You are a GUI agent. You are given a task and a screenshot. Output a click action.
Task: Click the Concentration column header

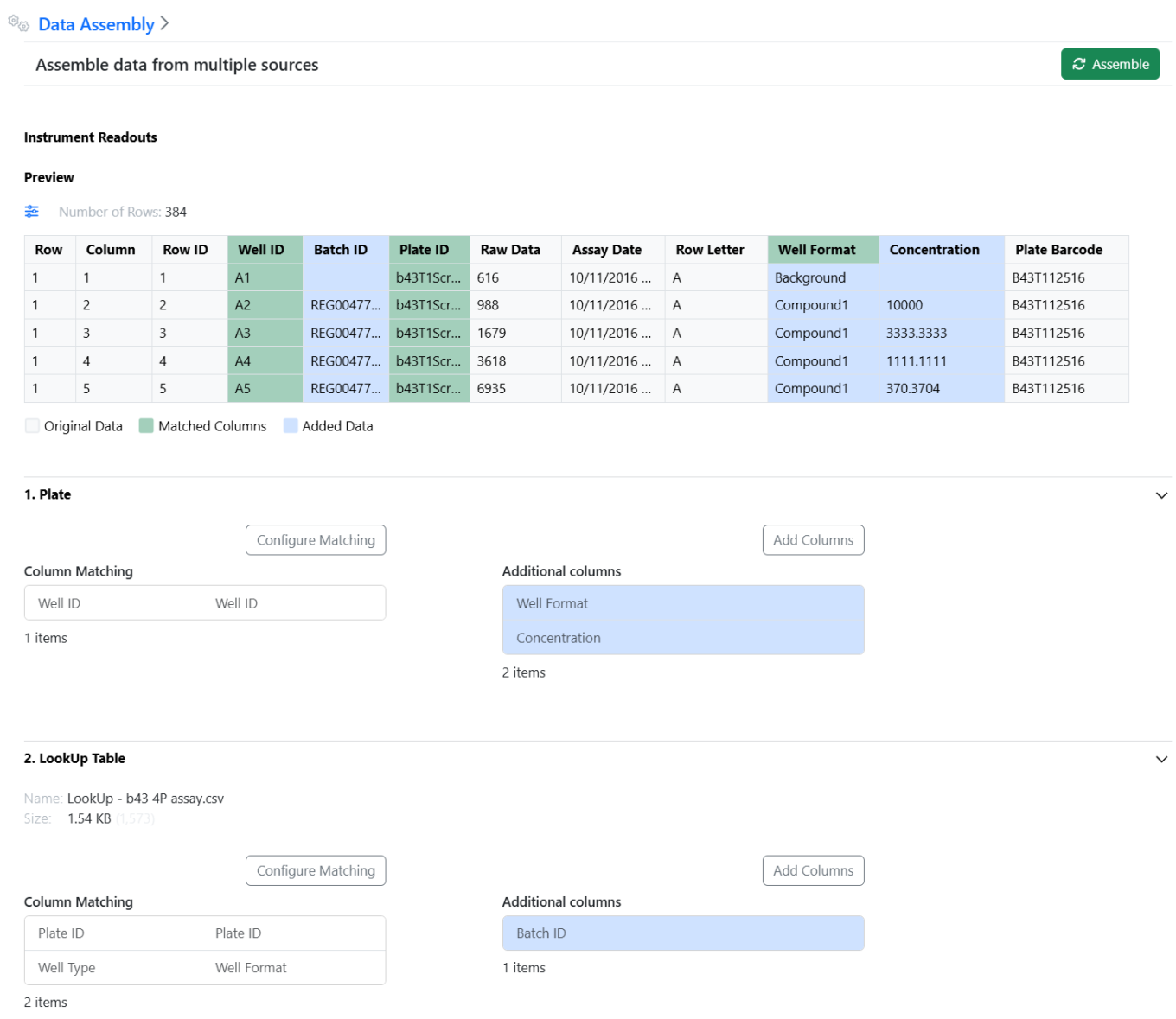(942, 250)
